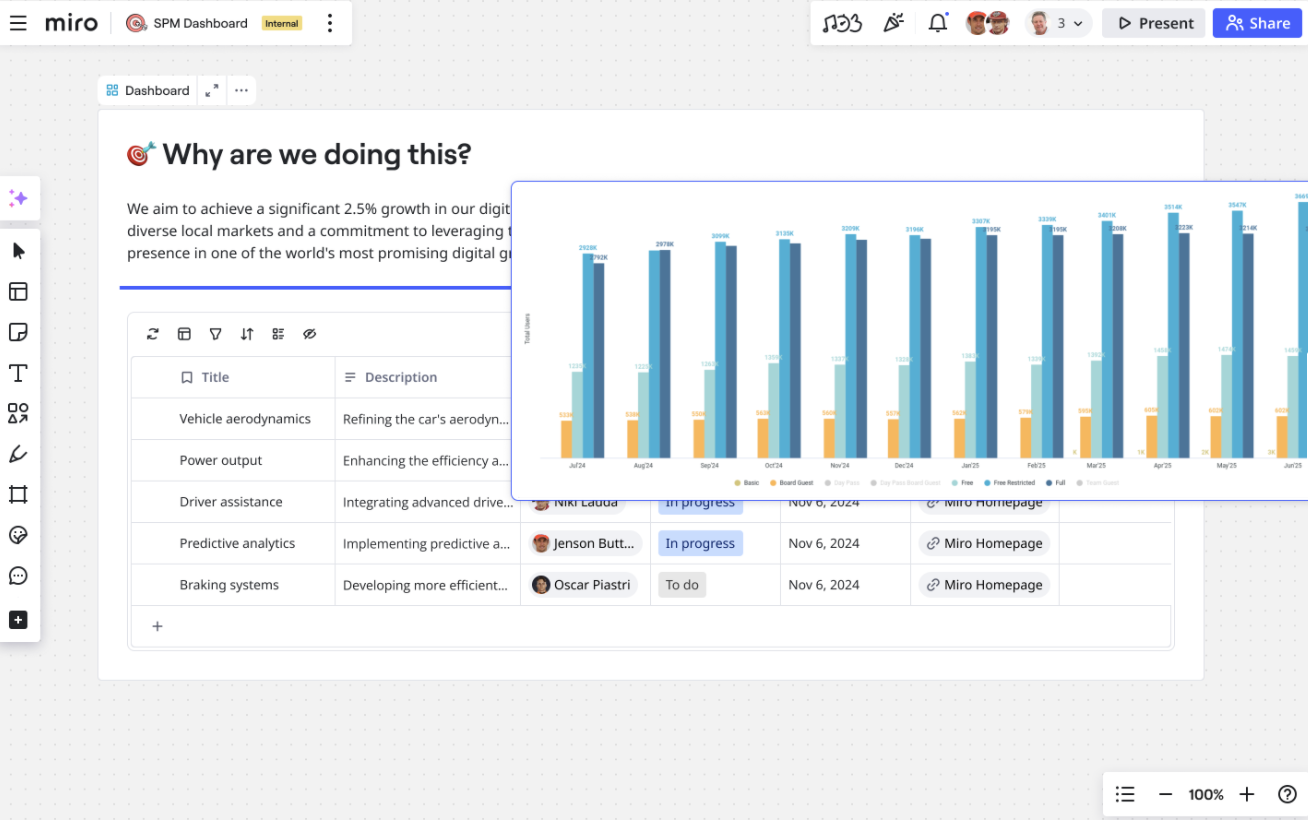The height and width of the screenshot is (820, 1308).
Task: Toggle the frames list panel
Action: [x=1125, y=794]
